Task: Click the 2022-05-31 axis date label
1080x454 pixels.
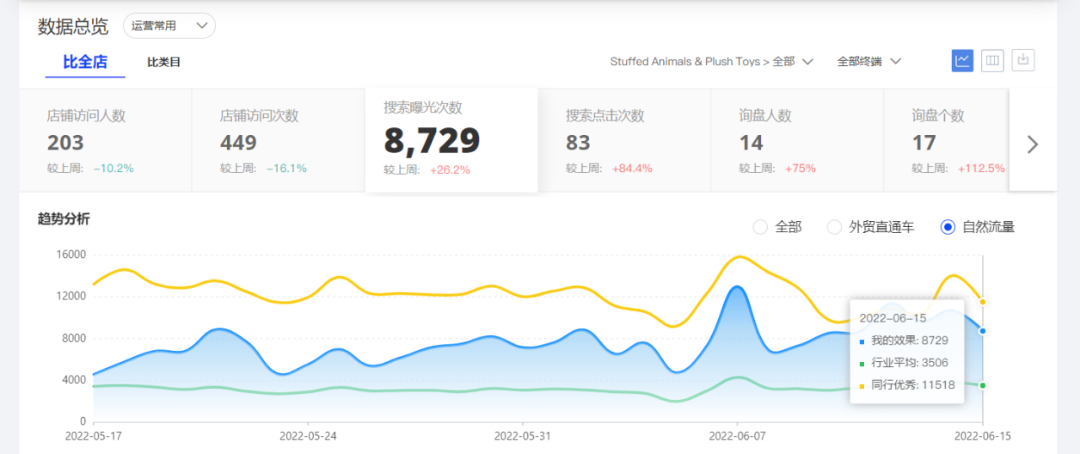Action: pyautogui.click(x=523, y=435)
